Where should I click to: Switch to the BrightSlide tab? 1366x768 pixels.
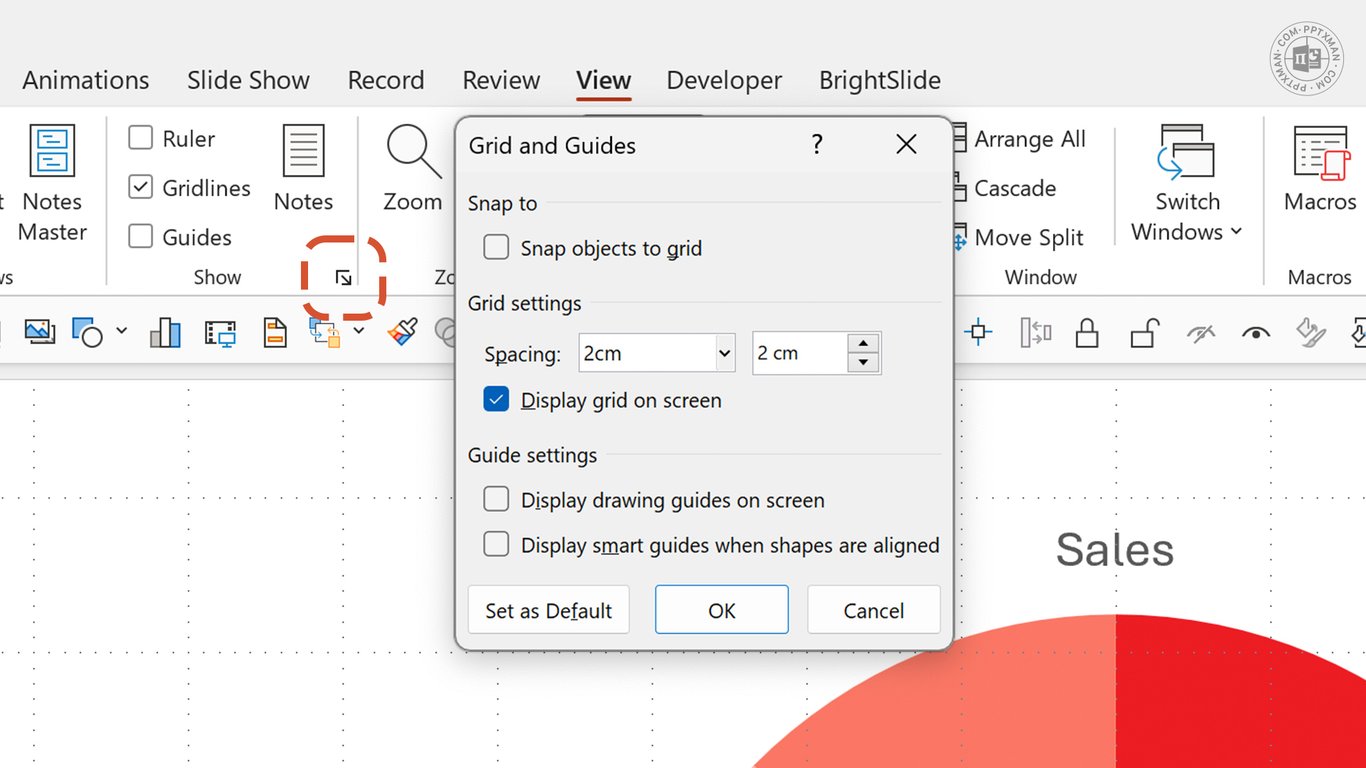(x=880, y=80)
